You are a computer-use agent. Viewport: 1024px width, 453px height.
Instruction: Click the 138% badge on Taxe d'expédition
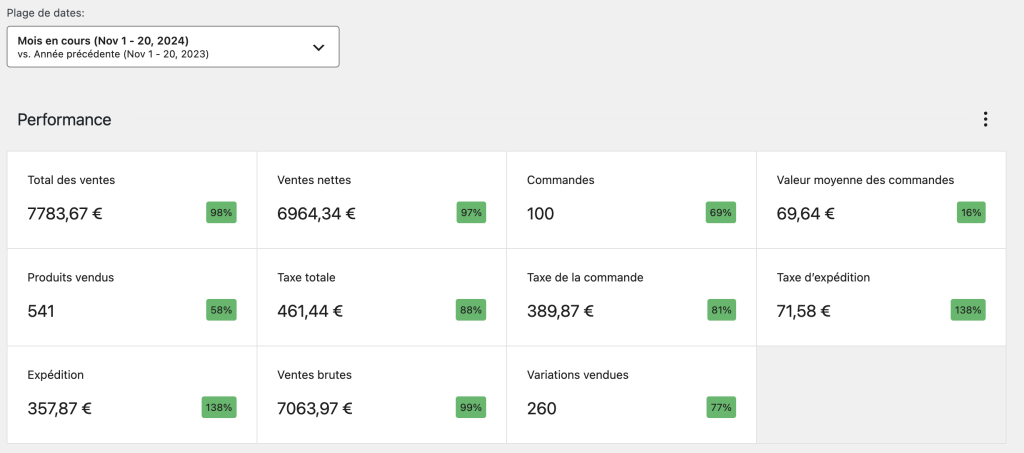tap(968, 310)
